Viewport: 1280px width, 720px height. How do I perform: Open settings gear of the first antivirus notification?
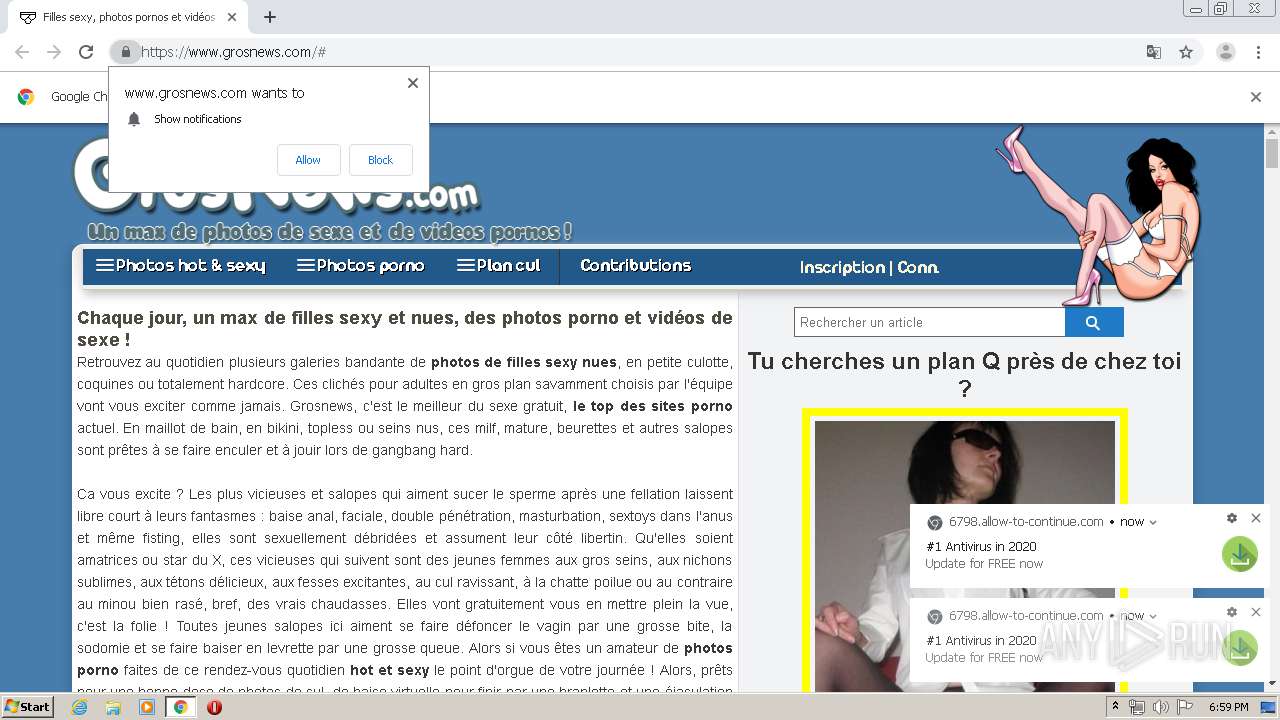tap(1232, 518)
